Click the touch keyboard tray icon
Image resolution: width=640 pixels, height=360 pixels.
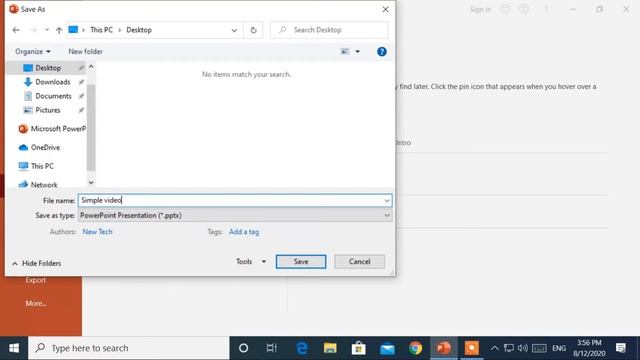tap(539, 348)
